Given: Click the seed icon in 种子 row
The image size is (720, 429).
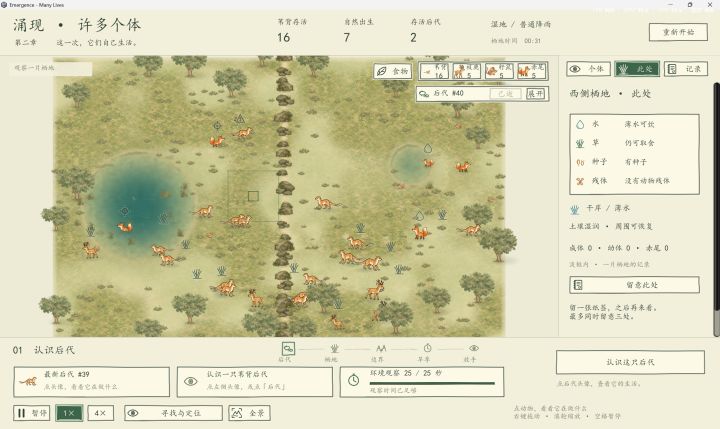Looking at the screenshot, I should coord(580,162).
